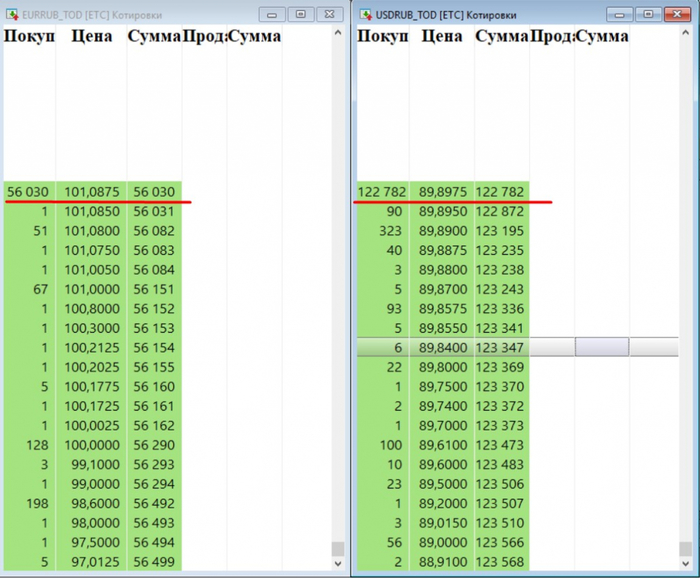The width and height of the screenshot is (700, 578).
Task: Select the highlighted 89,8400 price row
Action: [441, 346]
